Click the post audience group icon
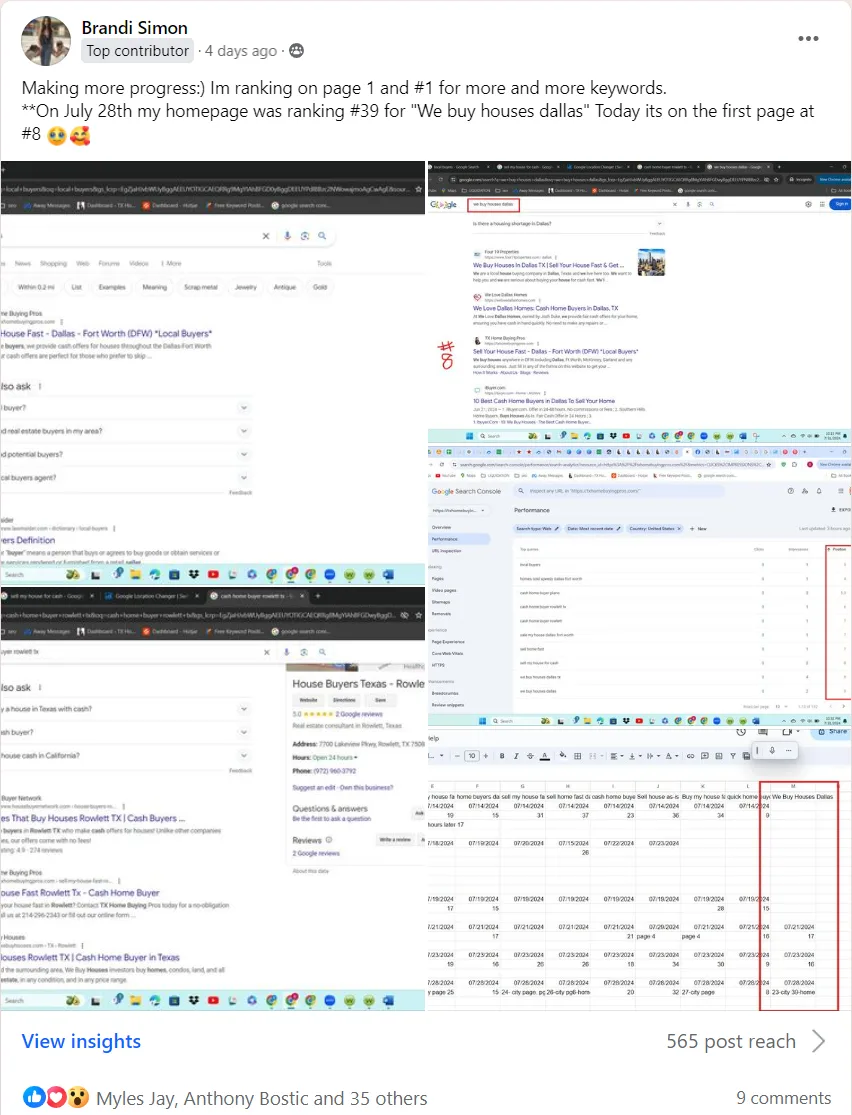The width and height of the screenshot is (852, 1115). click(x=296, y=51)
